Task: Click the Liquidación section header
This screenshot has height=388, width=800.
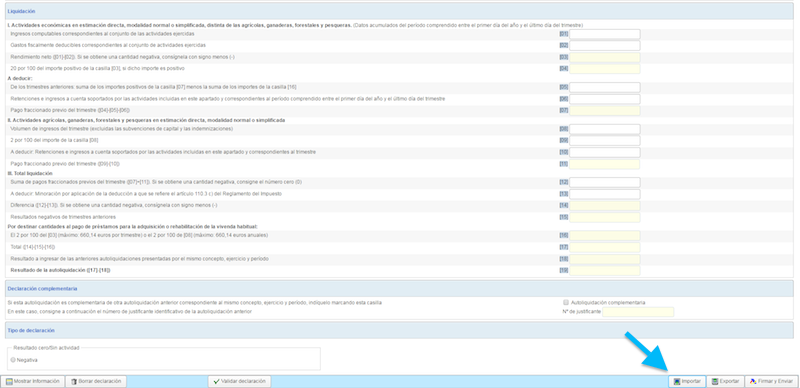Action: pos(399,11)
